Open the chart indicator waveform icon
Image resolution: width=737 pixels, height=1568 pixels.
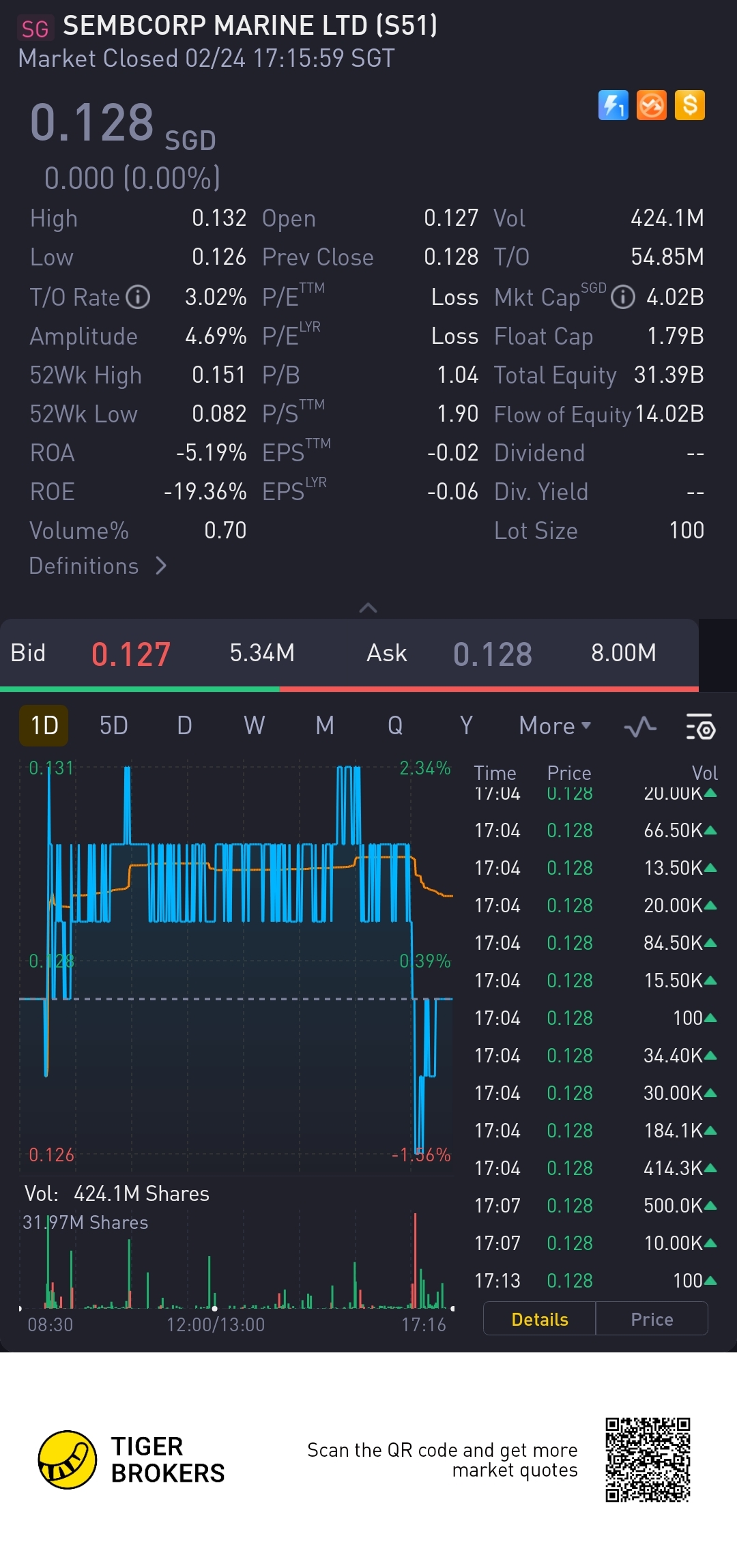pos(640,727)
